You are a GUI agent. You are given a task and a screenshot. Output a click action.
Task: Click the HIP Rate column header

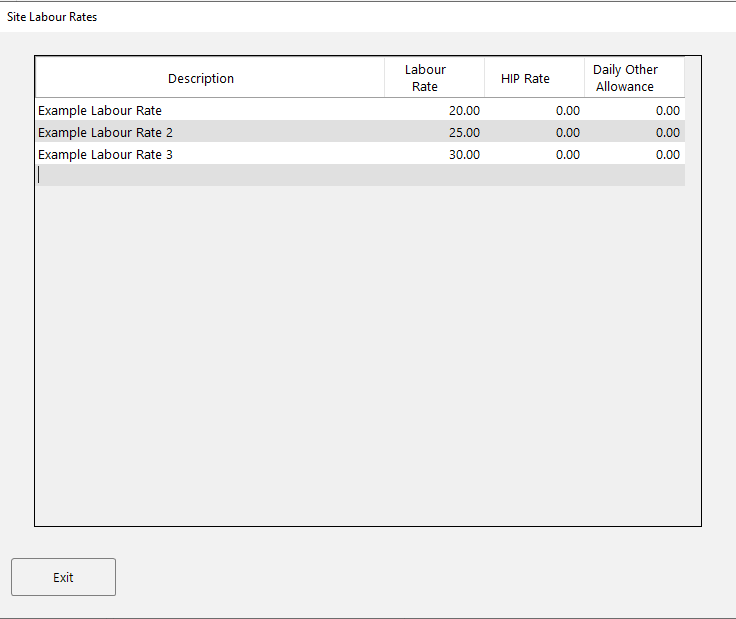pyautogui.click(x=534, y=77)
